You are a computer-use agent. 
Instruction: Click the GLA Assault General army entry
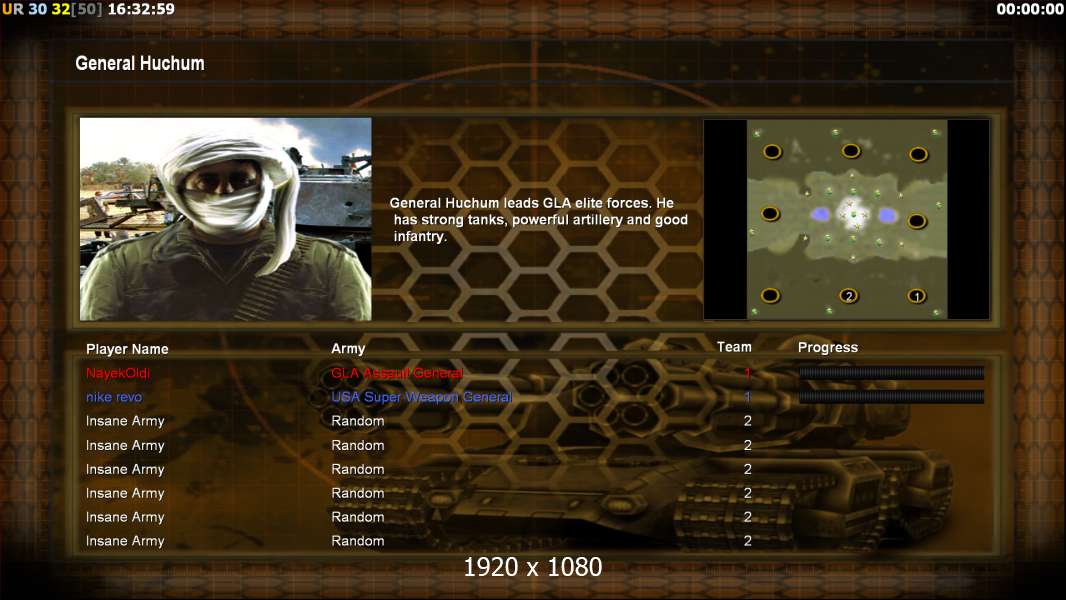[397, 373]
